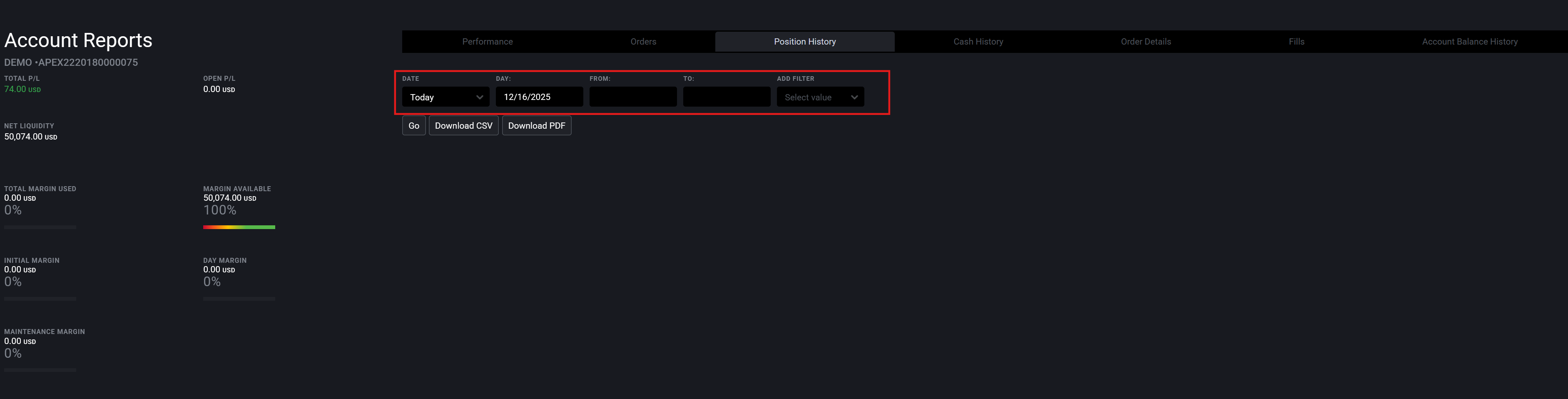Open the Date dropdown showing Today

coord(445,97)
